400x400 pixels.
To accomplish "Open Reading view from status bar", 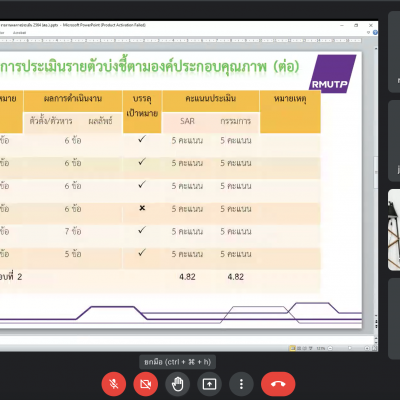I will pos(304,348).
